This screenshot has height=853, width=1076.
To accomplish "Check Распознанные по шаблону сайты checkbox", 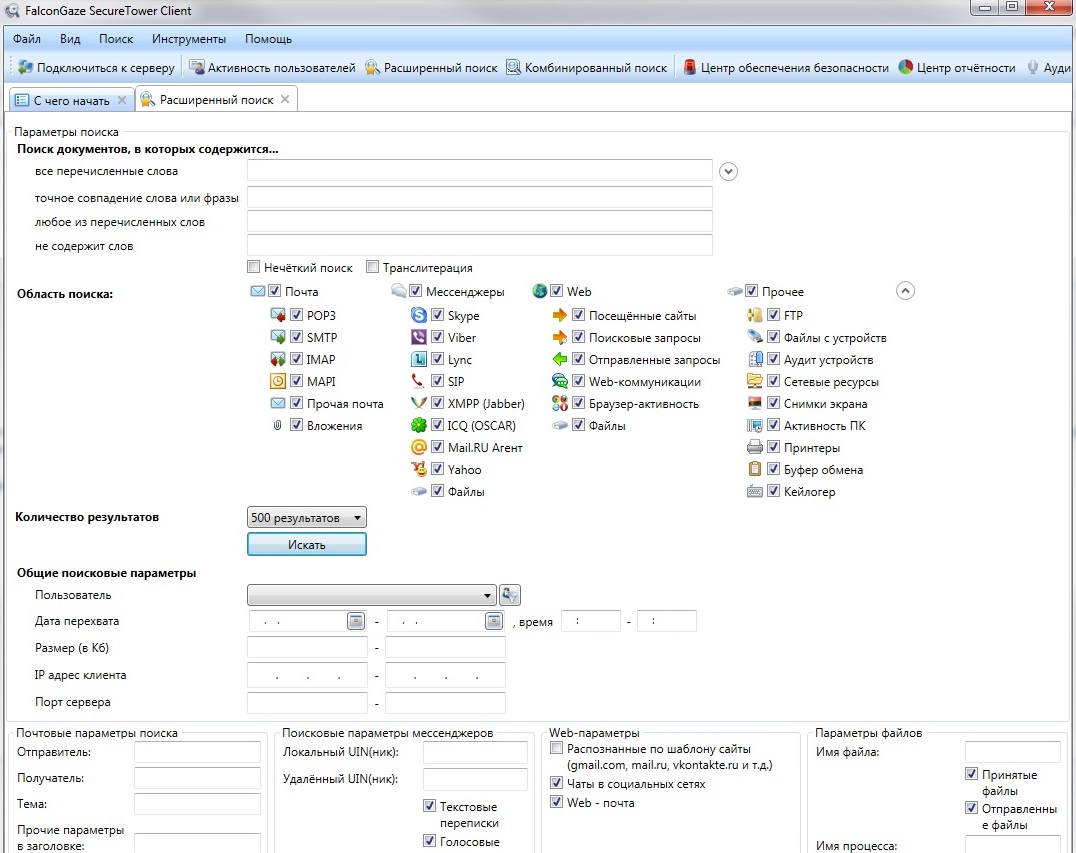I will (557, 748).
